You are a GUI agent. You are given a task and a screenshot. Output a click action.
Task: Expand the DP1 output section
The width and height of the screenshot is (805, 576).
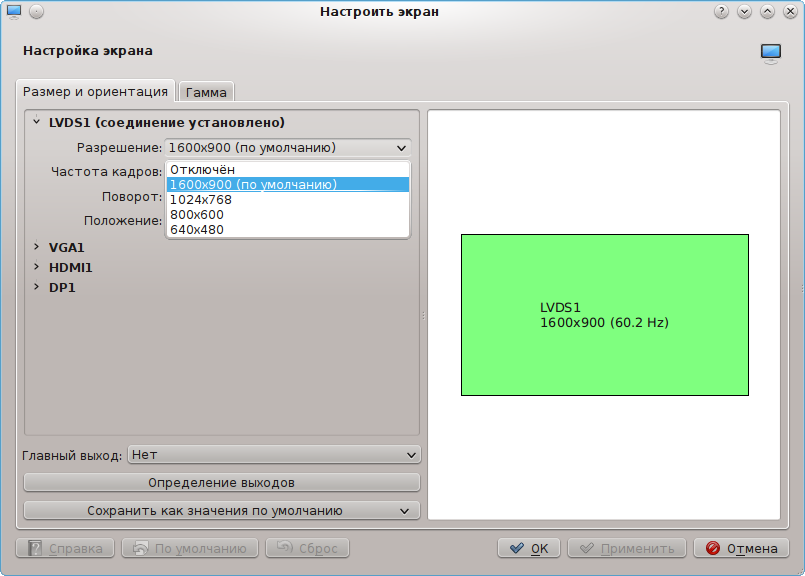[x=37, y=287]
